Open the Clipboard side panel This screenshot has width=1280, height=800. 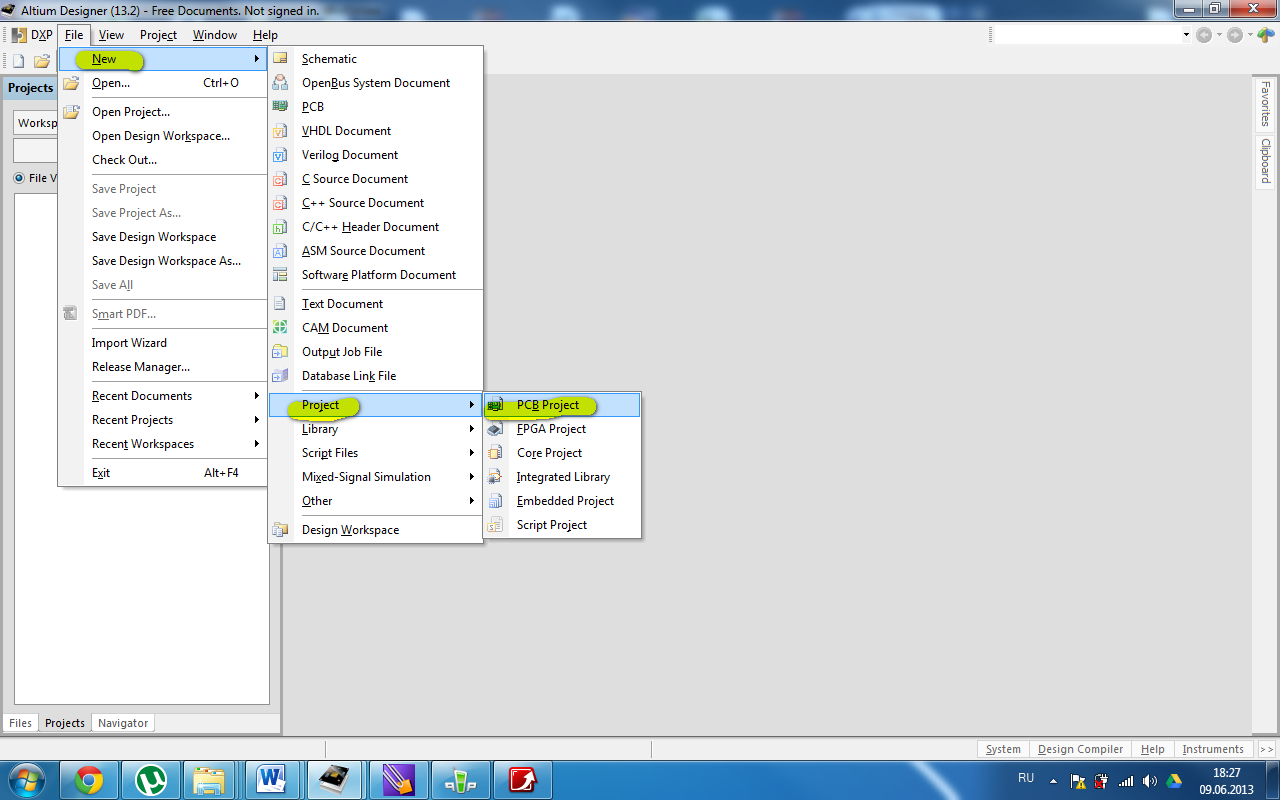(x=1265, y=160)
